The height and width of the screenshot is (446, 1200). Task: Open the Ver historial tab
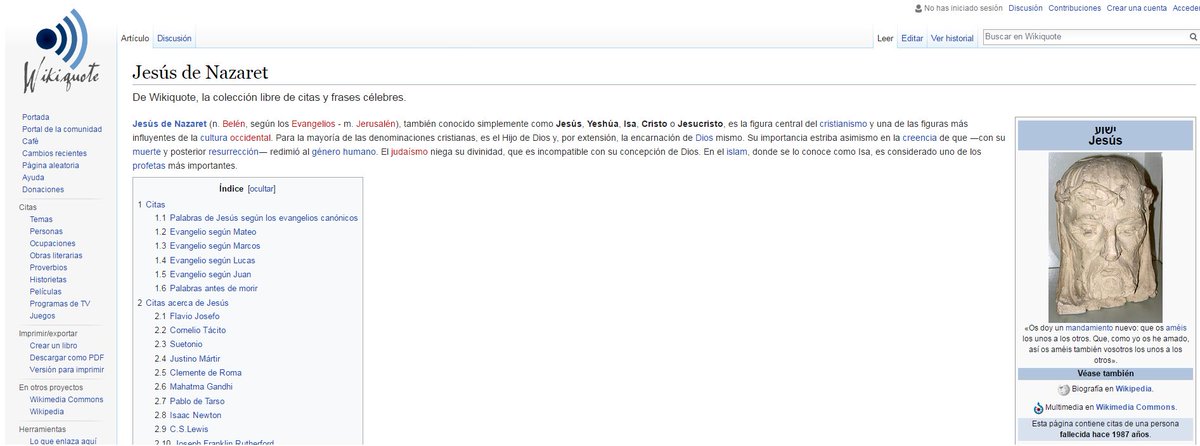952,38
